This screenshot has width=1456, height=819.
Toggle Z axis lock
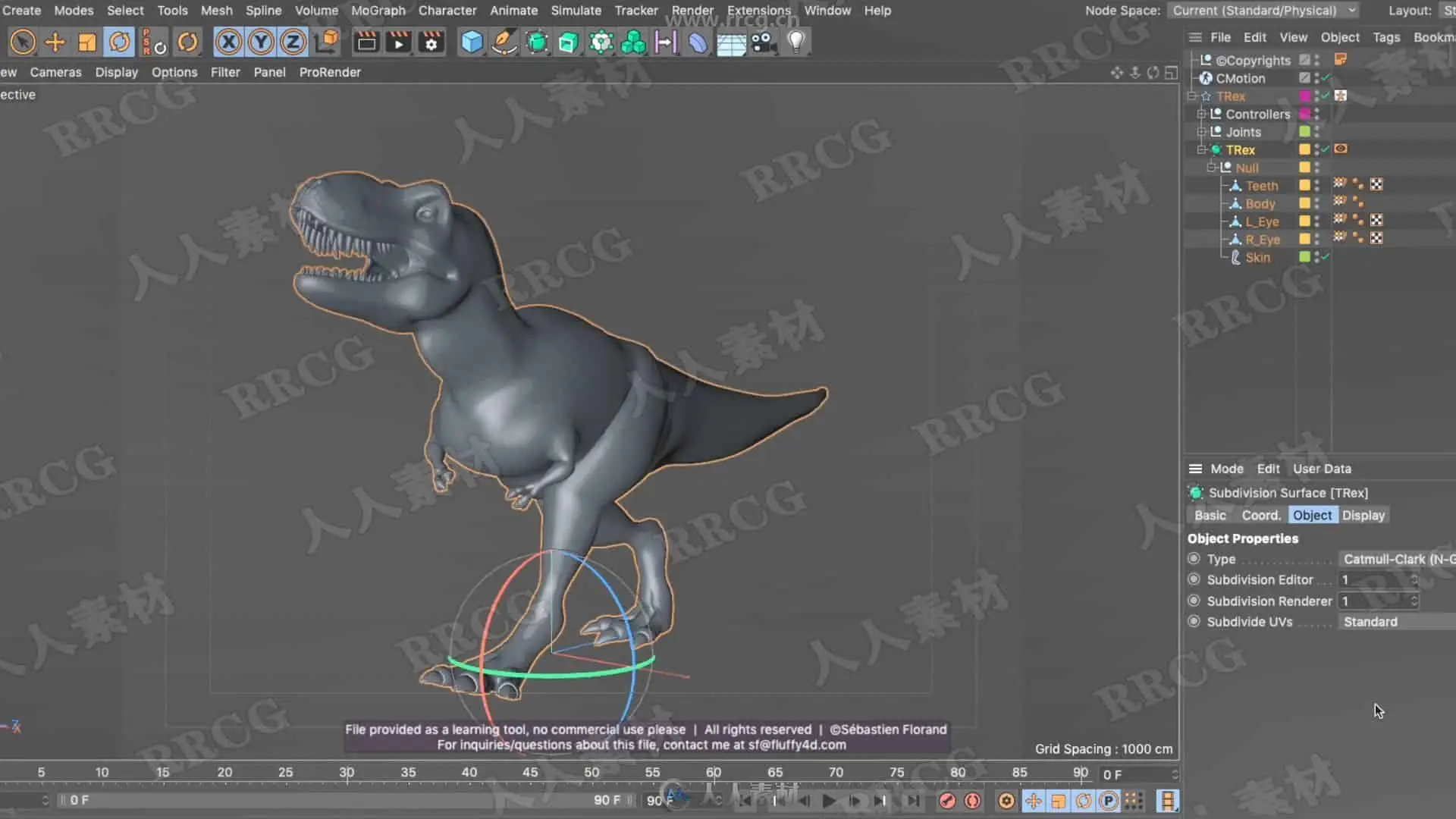click(293, 42)
